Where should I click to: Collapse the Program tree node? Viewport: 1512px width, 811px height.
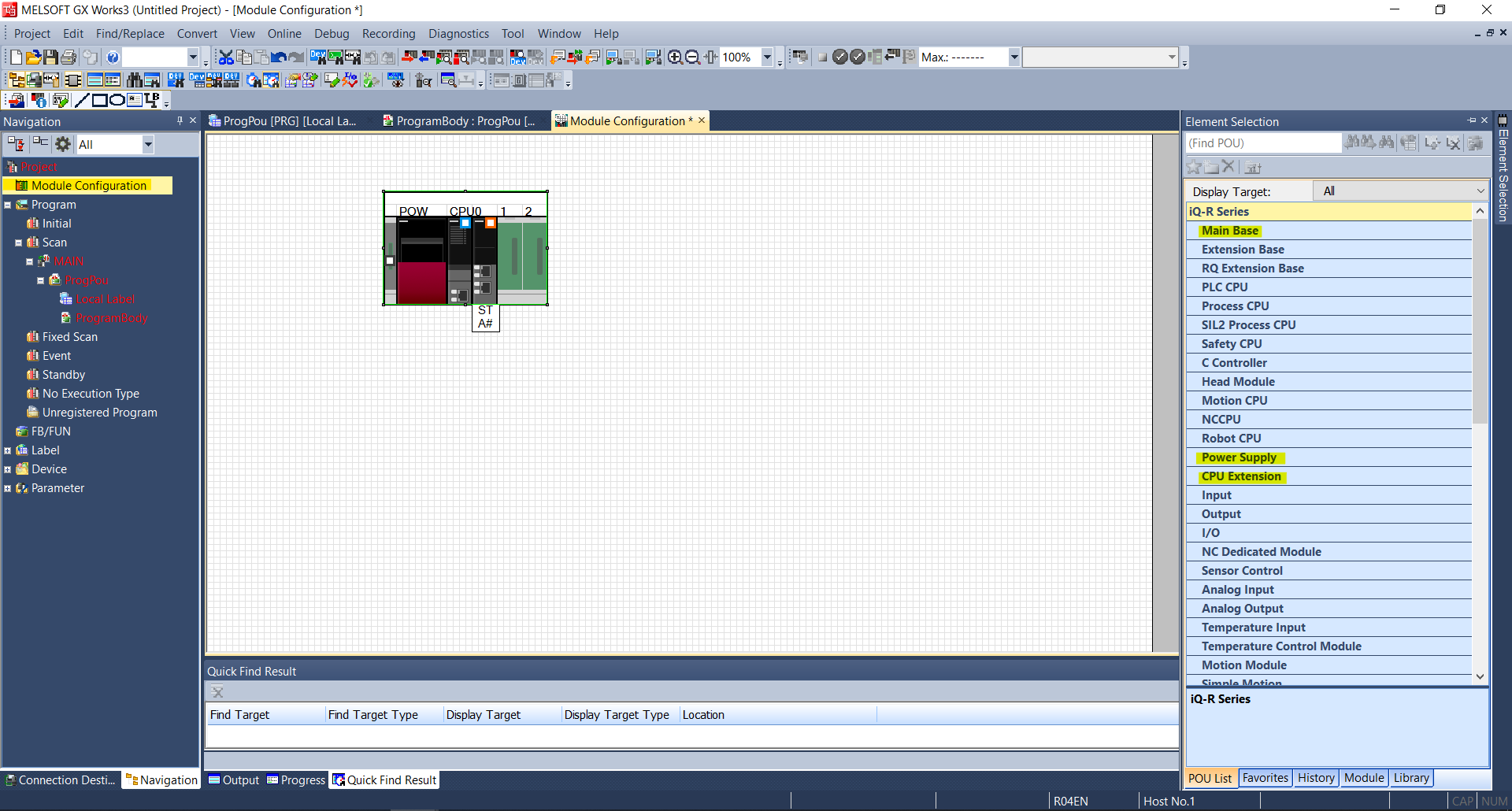[8, 205]
